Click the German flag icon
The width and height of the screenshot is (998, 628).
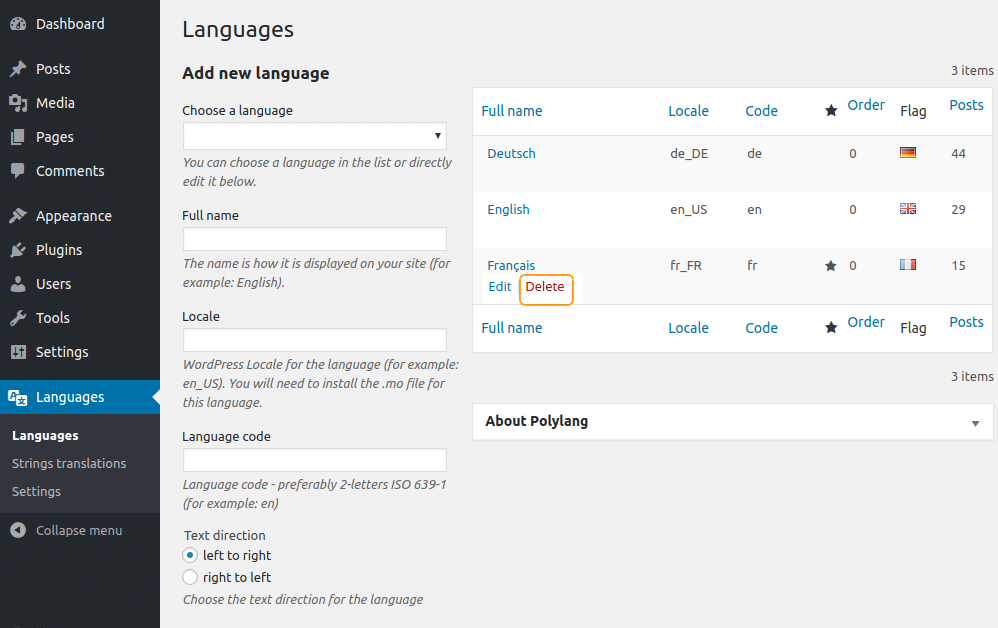[x=908, y=152]
